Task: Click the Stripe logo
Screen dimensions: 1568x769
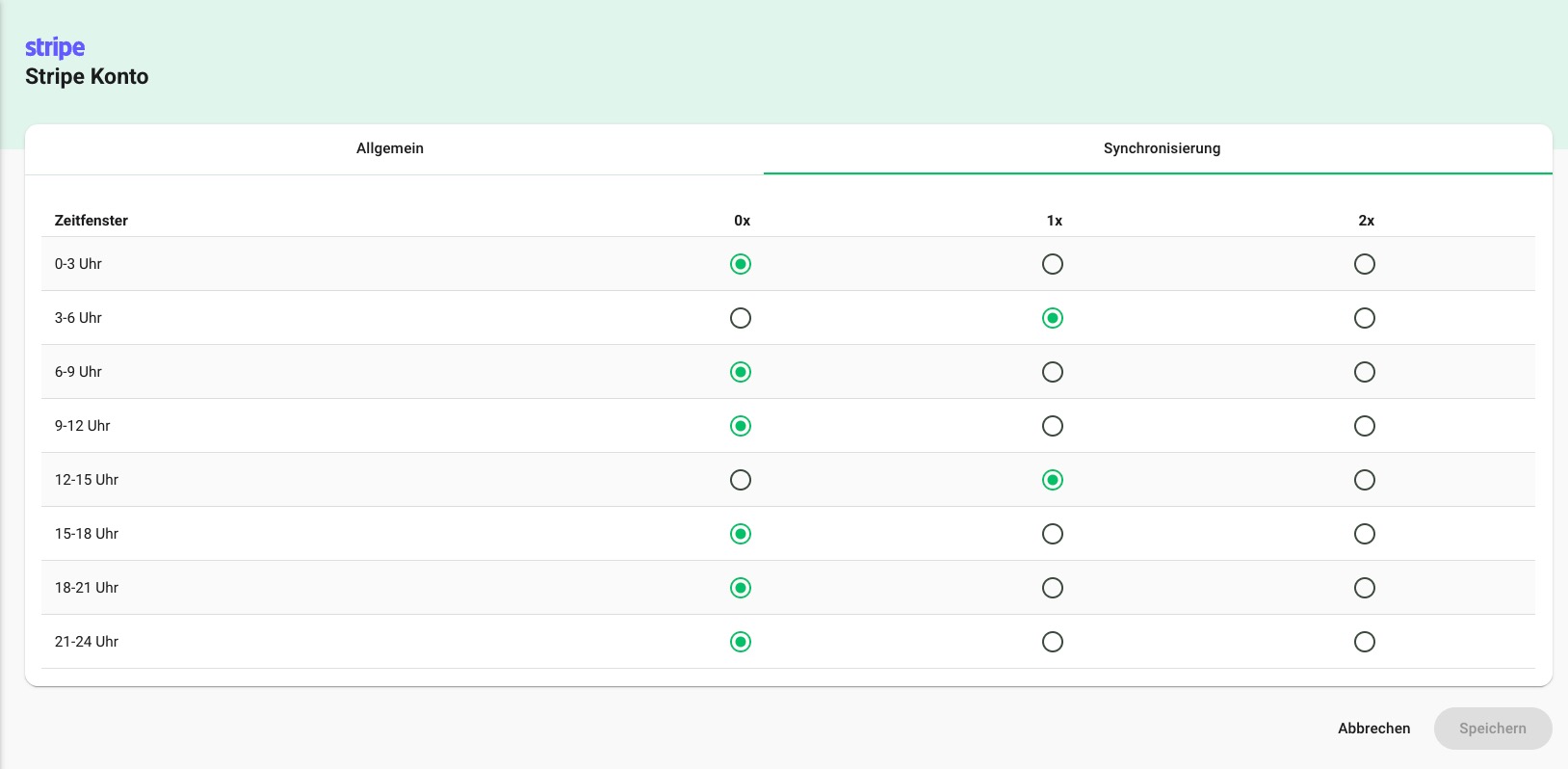Action: click(x=55, y=47)
